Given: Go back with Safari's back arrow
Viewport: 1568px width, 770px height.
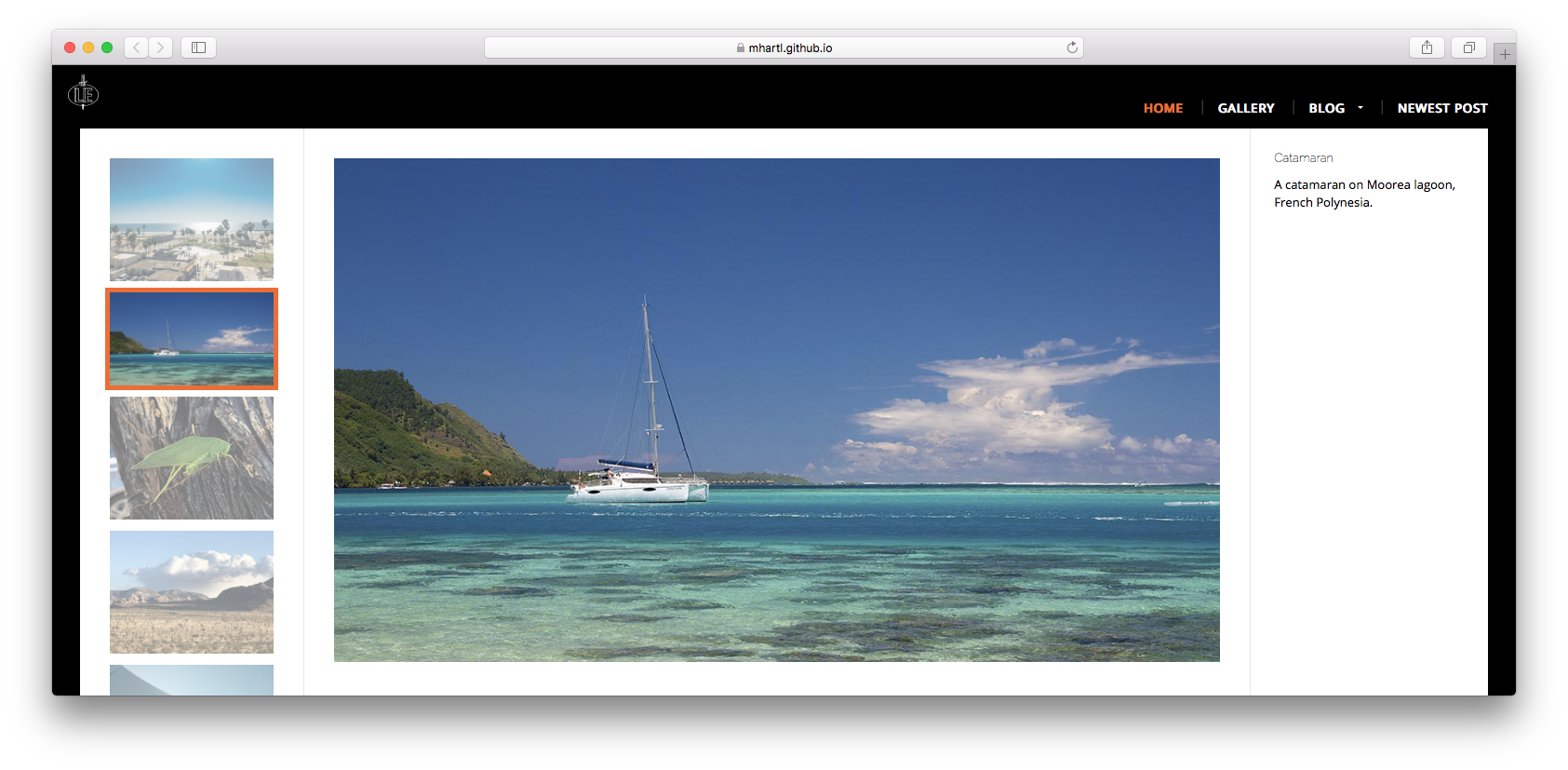Looking at the screenshot, I should point(137,47).
